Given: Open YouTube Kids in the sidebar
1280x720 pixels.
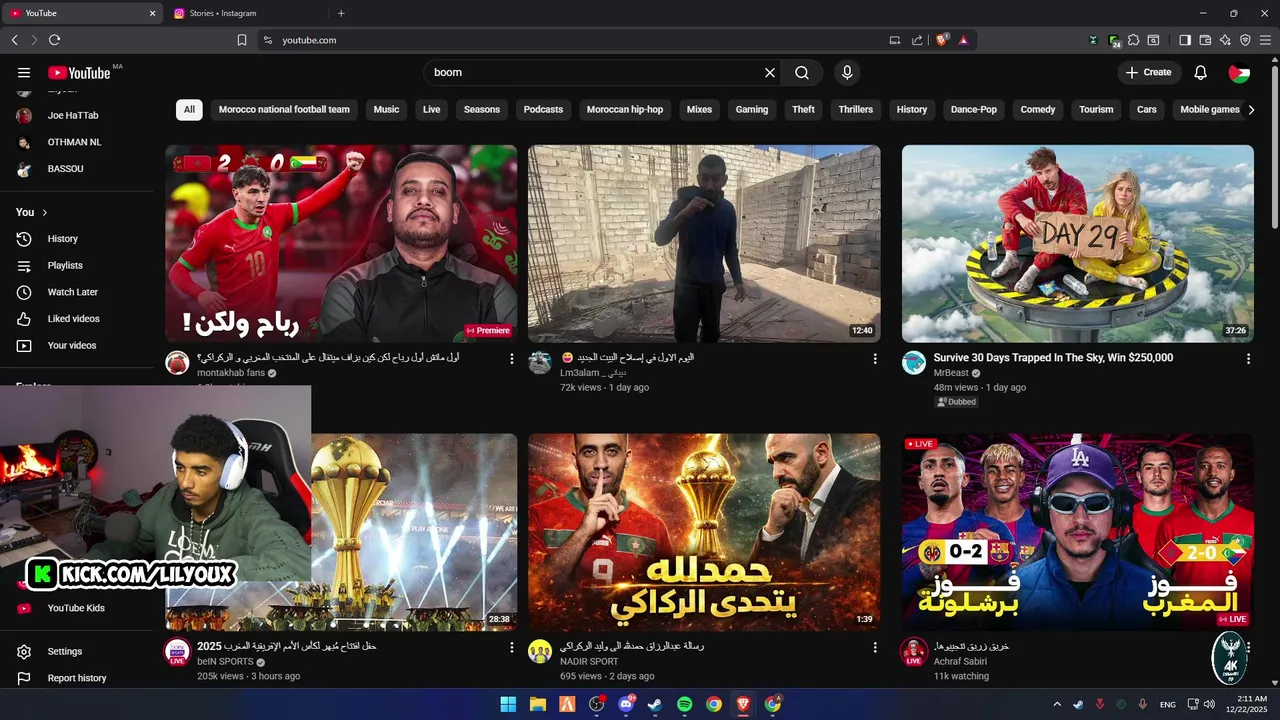Looking at the screenshot, I should tap(78, 608).
